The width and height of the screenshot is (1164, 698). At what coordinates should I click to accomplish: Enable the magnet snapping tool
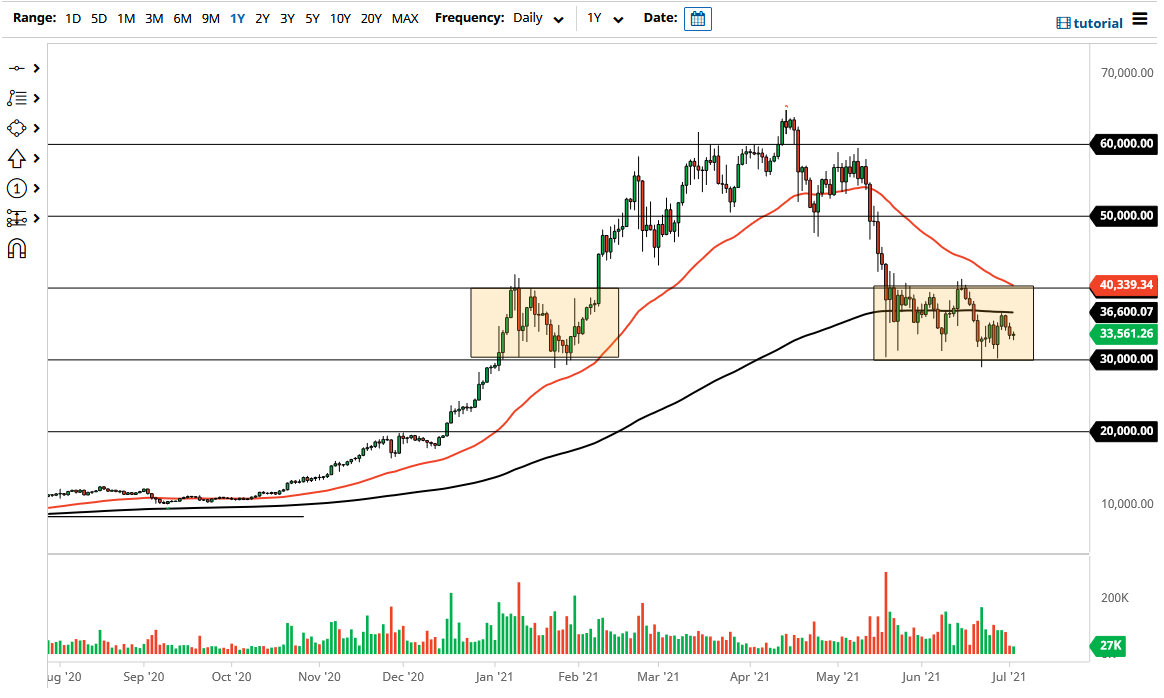16,248
